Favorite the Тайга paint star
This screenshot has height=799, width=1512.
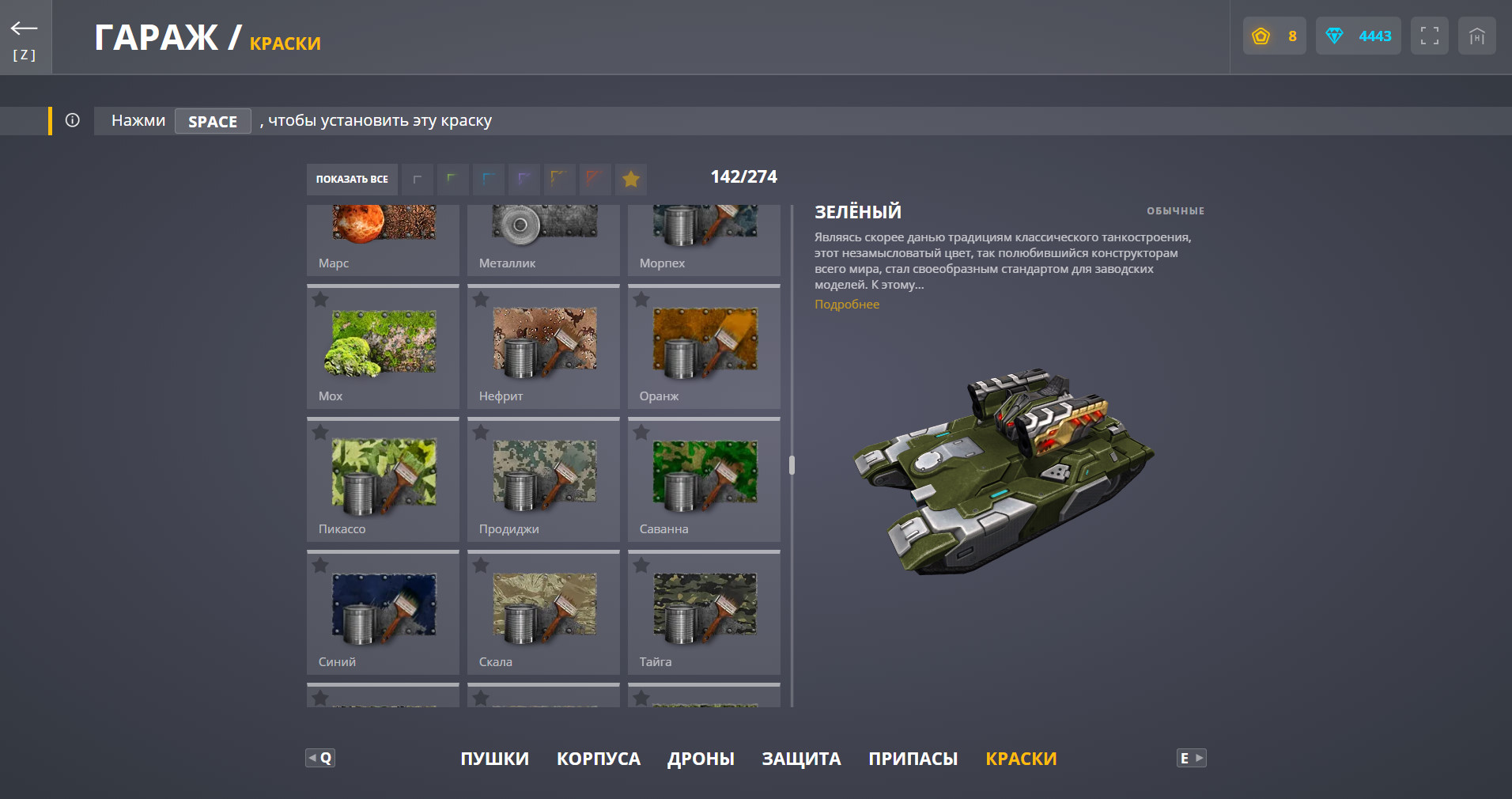641,566
